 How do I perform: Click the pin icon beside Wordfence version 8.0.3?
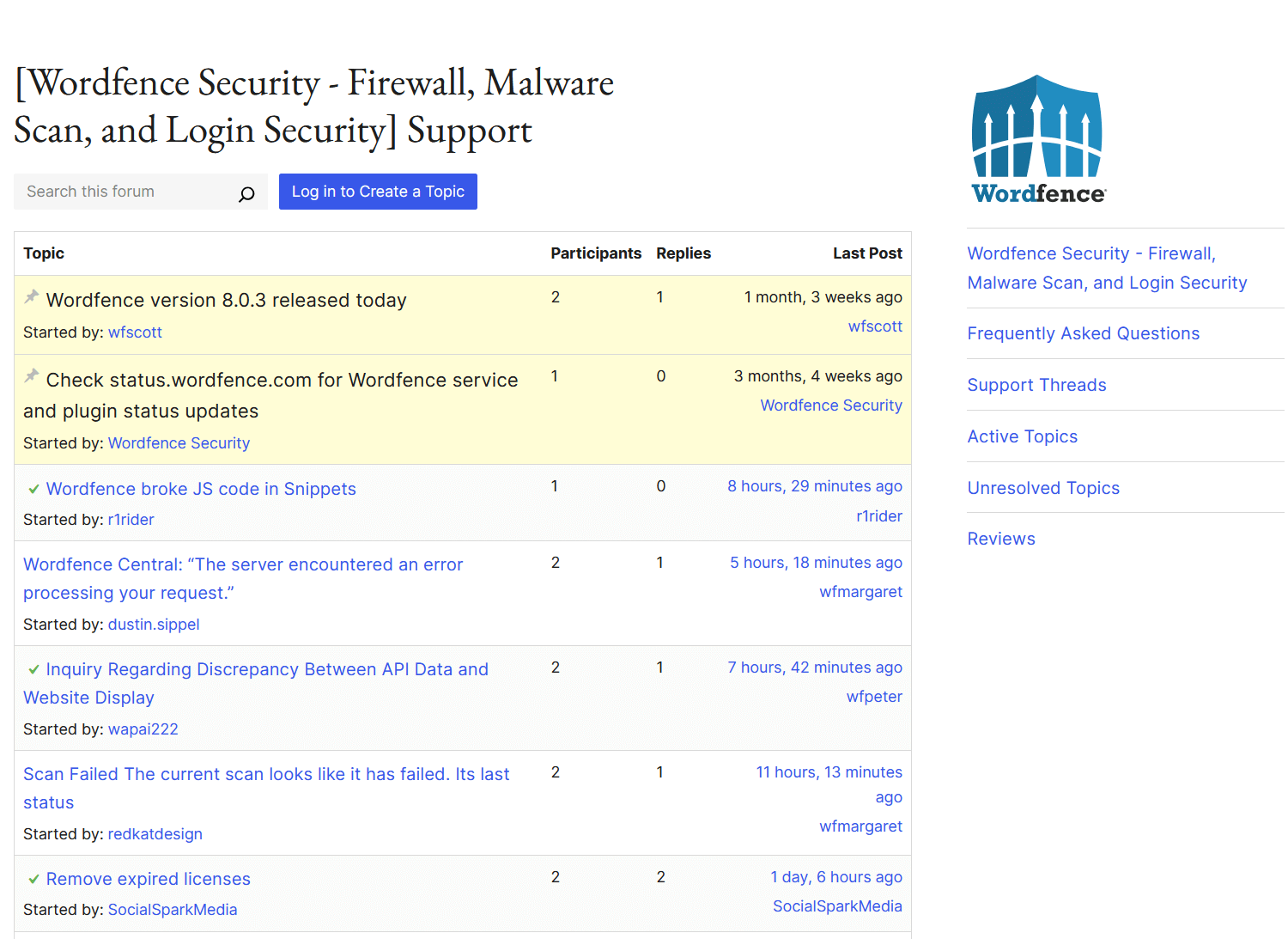32,296
